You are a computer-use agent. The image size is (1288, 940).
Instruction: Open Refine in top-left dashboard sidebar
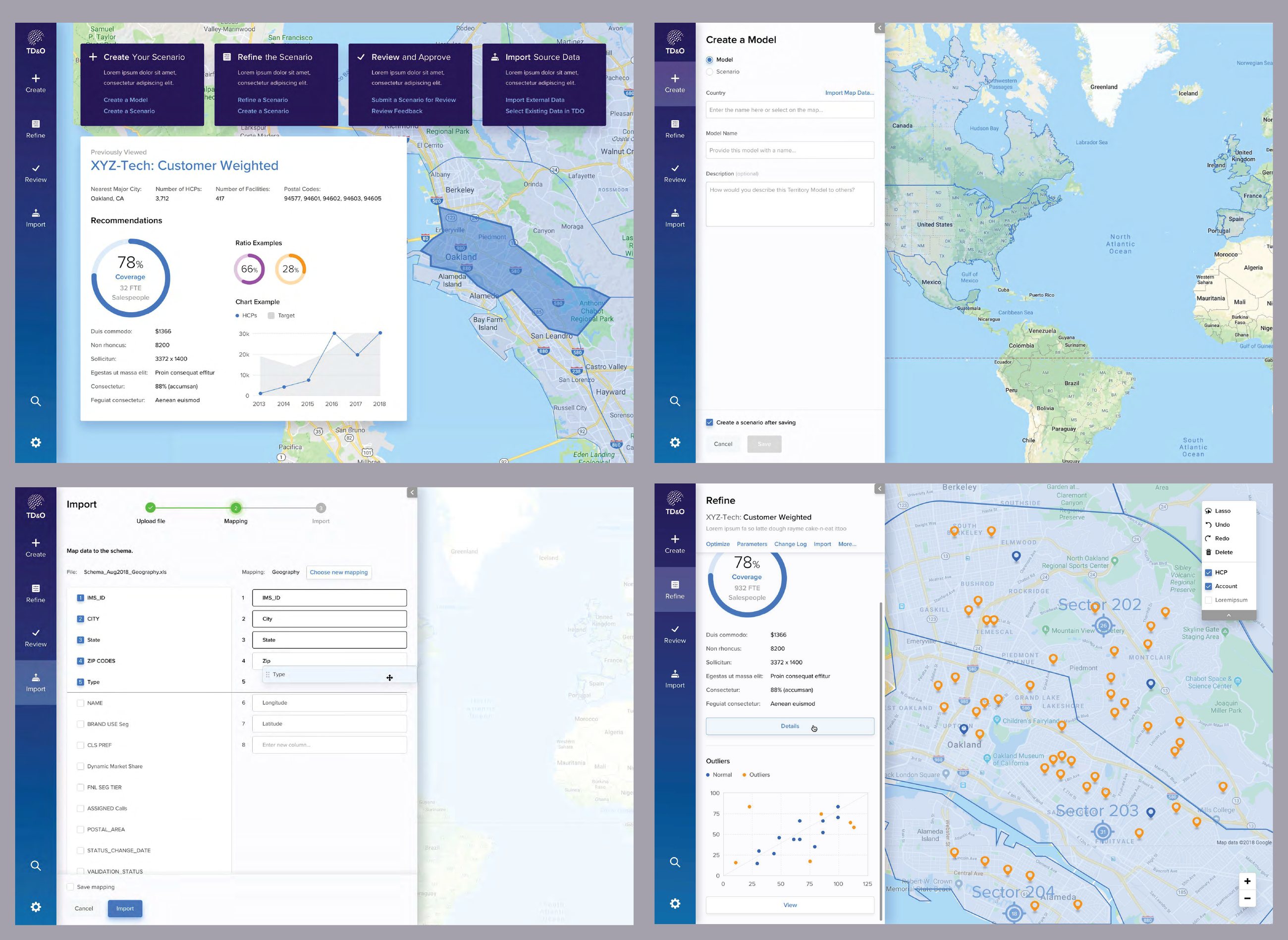[x=35, y=129]
